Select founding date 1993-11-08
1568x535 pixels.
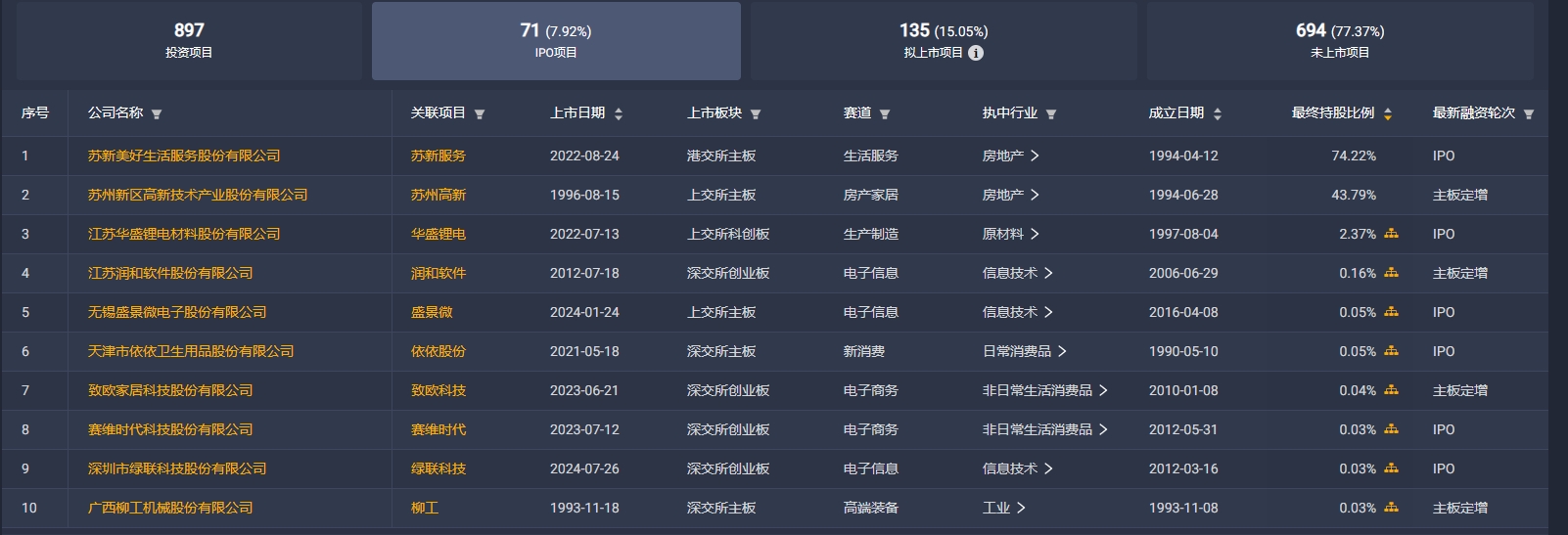coord(1183,508)
